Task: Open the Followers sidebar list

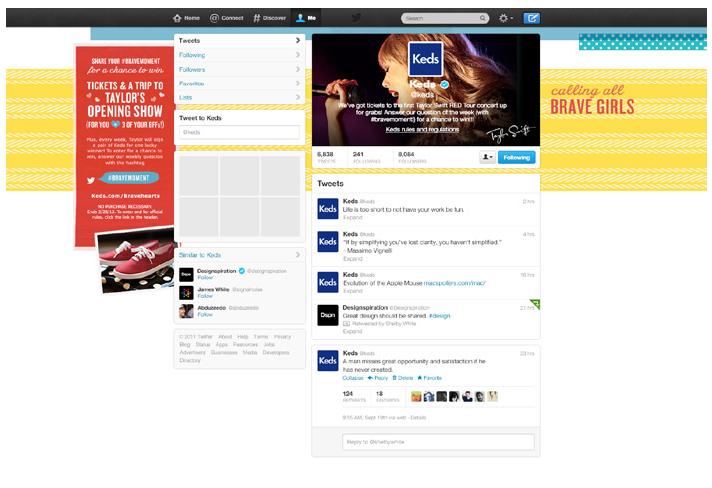Action: [x=239, y=69]
